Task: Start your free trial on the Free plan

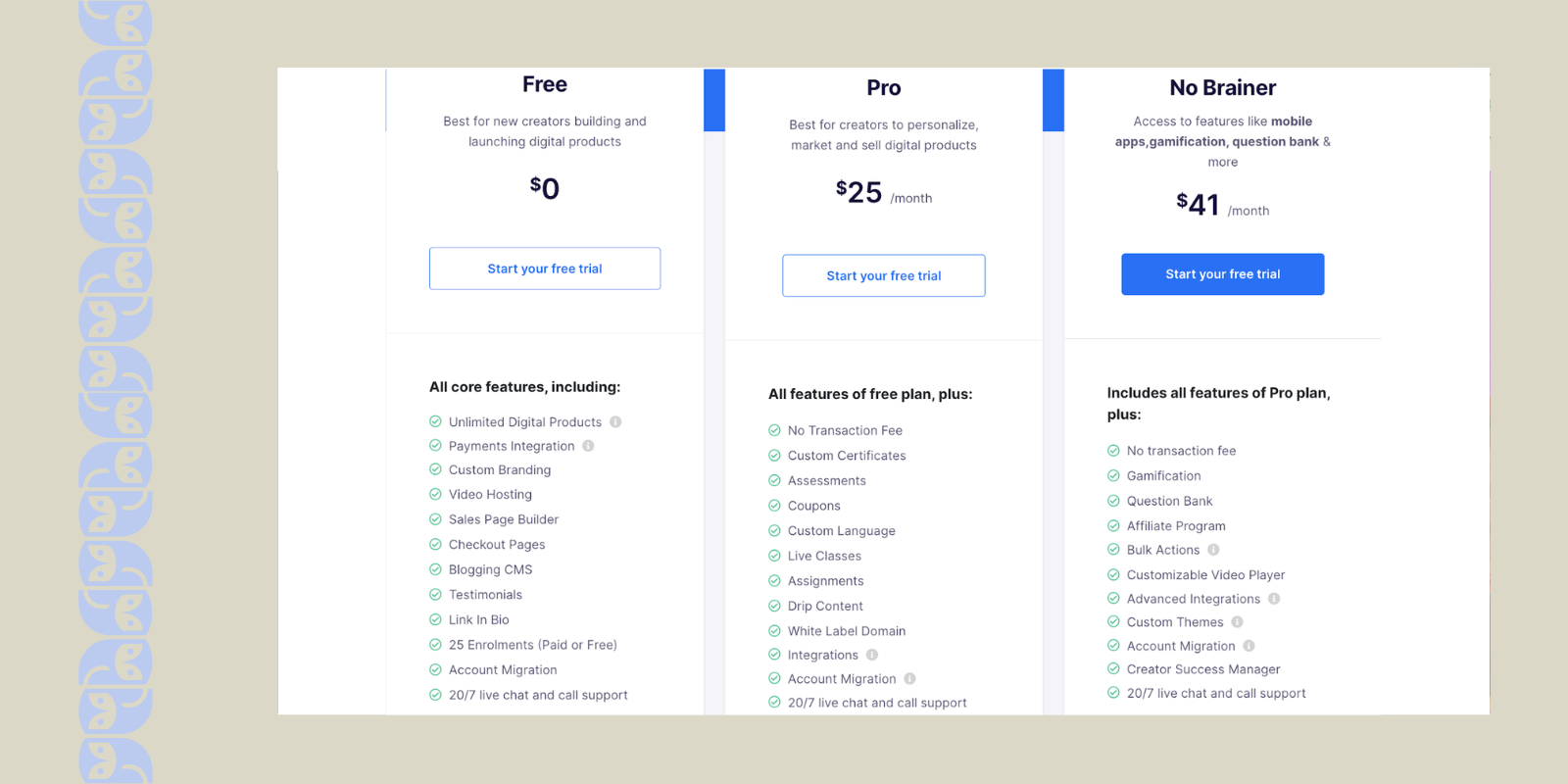Action: pyautogui.click(x=545, y=268)
